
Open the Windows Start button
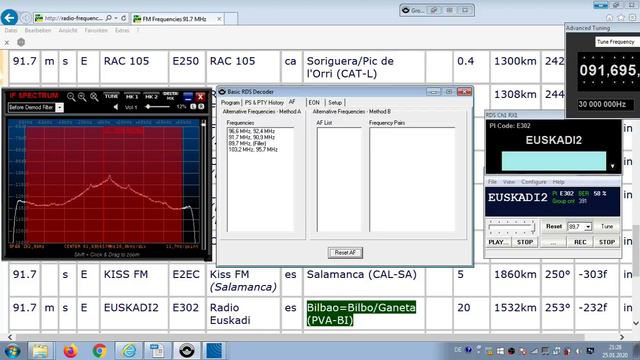click(12, 351)
